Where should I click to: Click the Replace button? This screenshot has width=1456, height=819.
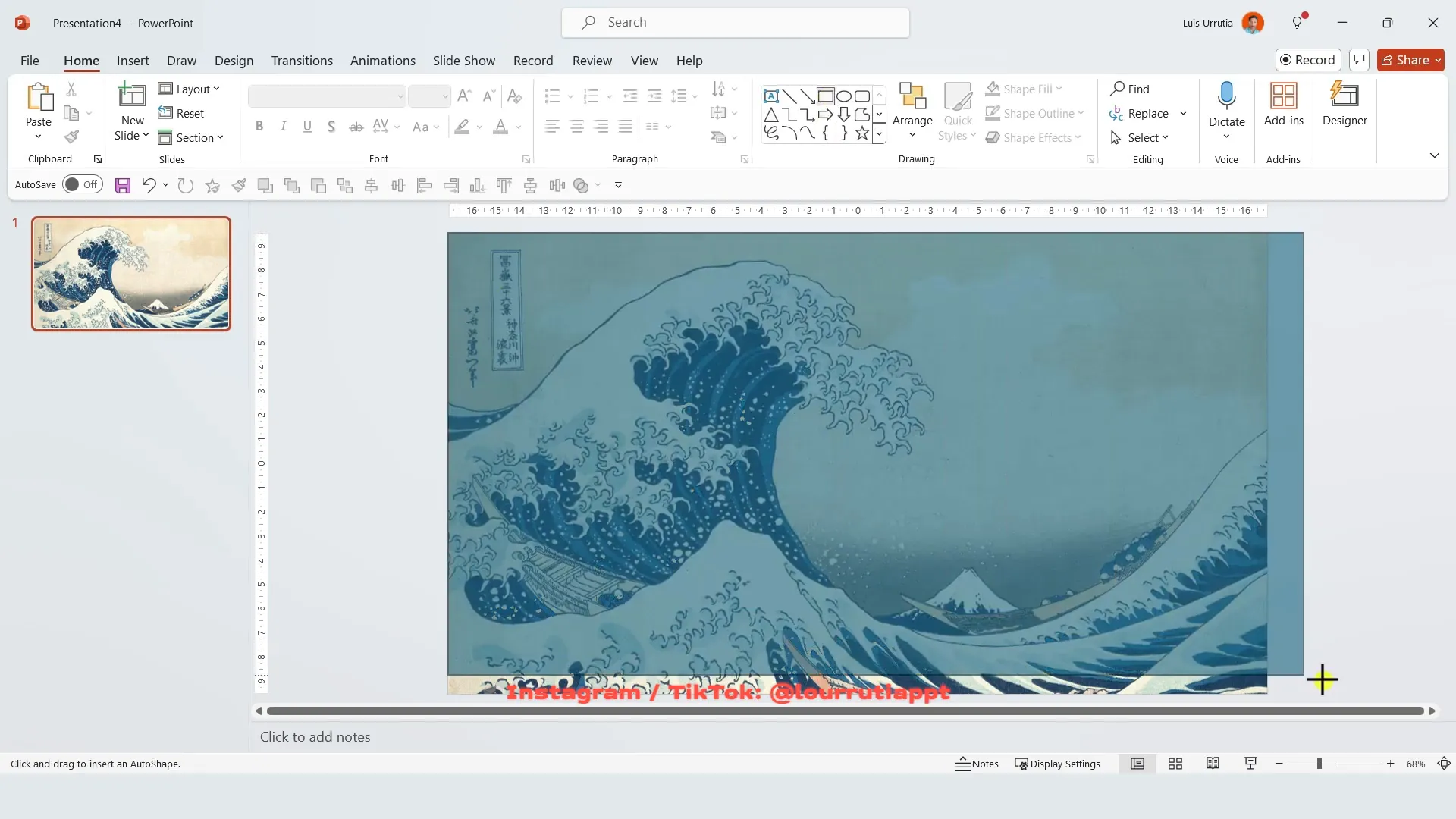1139,113
